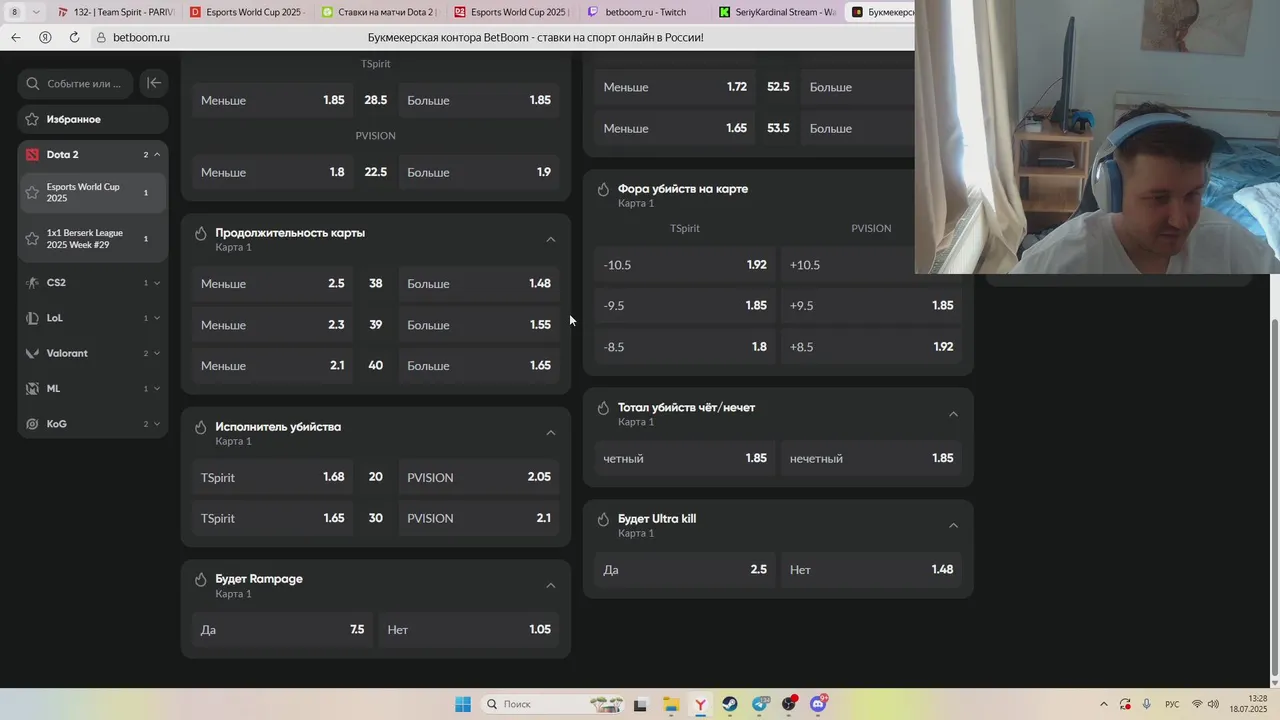
Task: Expand the KoG sidebar section
Action: coord(157,424)
